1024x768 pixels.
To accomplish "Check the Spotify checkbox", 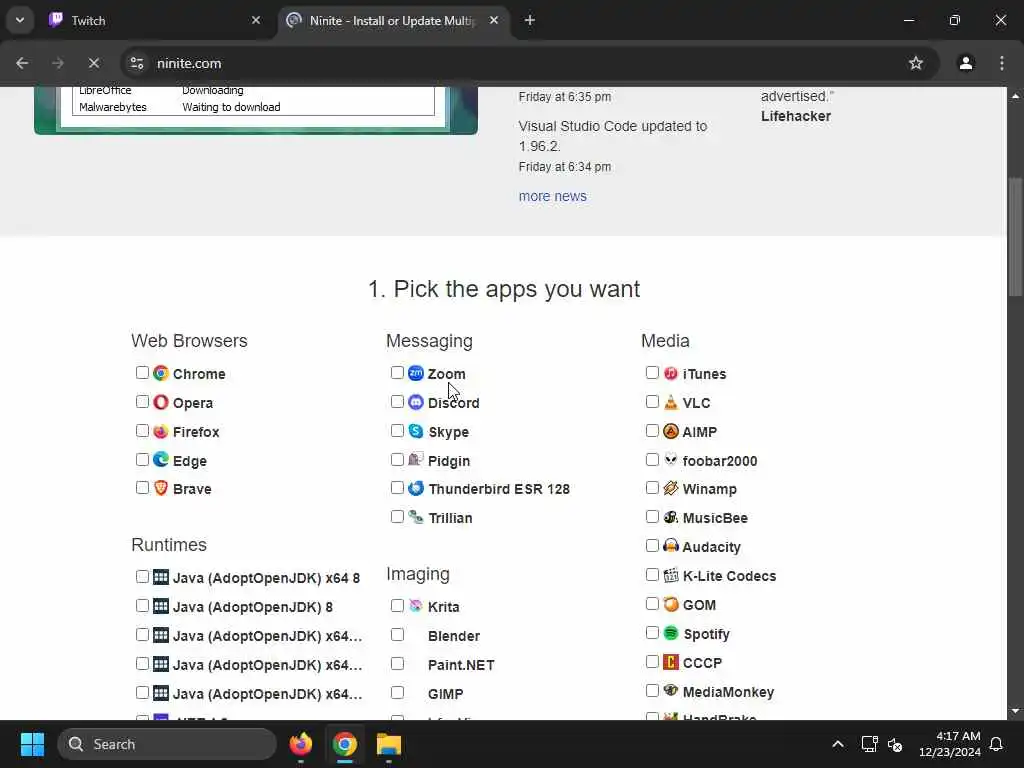I will (652, 632).
